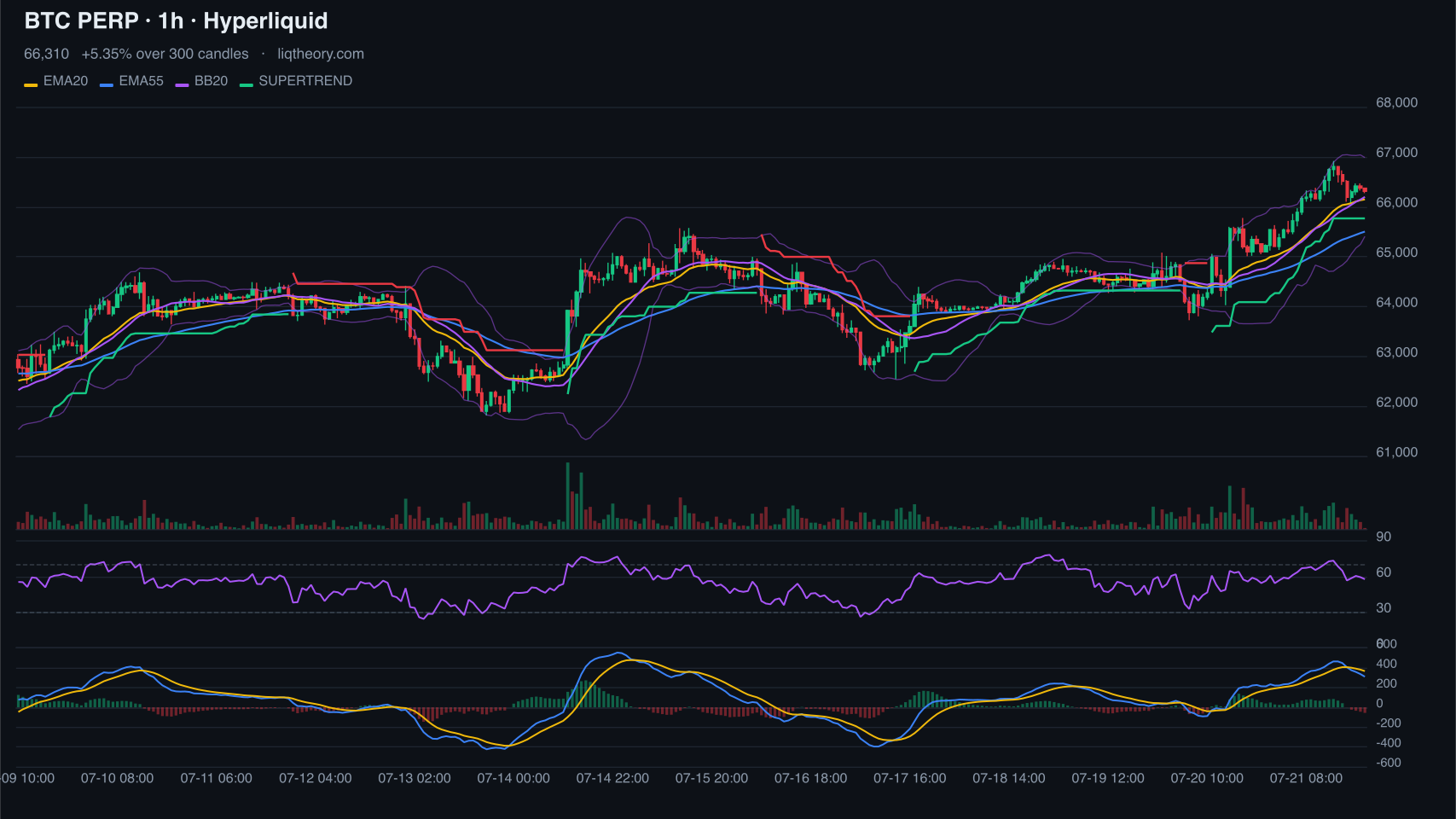Click the 07-15 20:00 time label
1456x819 pixels.
pyautogui.click(x=711, y=778)
